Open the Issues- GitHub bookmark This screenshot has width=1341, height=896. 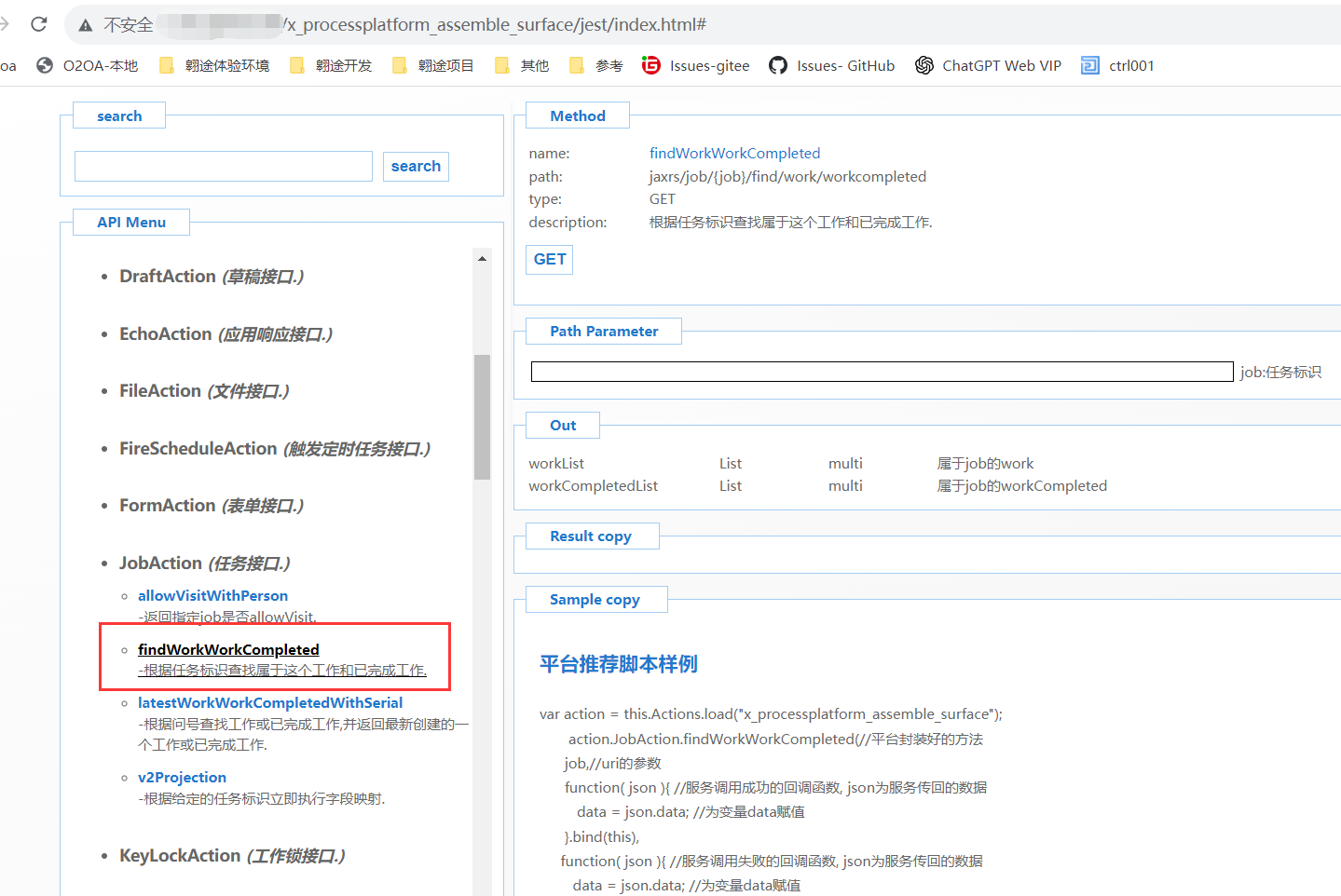pyautogui.click(x=832, y=65)
